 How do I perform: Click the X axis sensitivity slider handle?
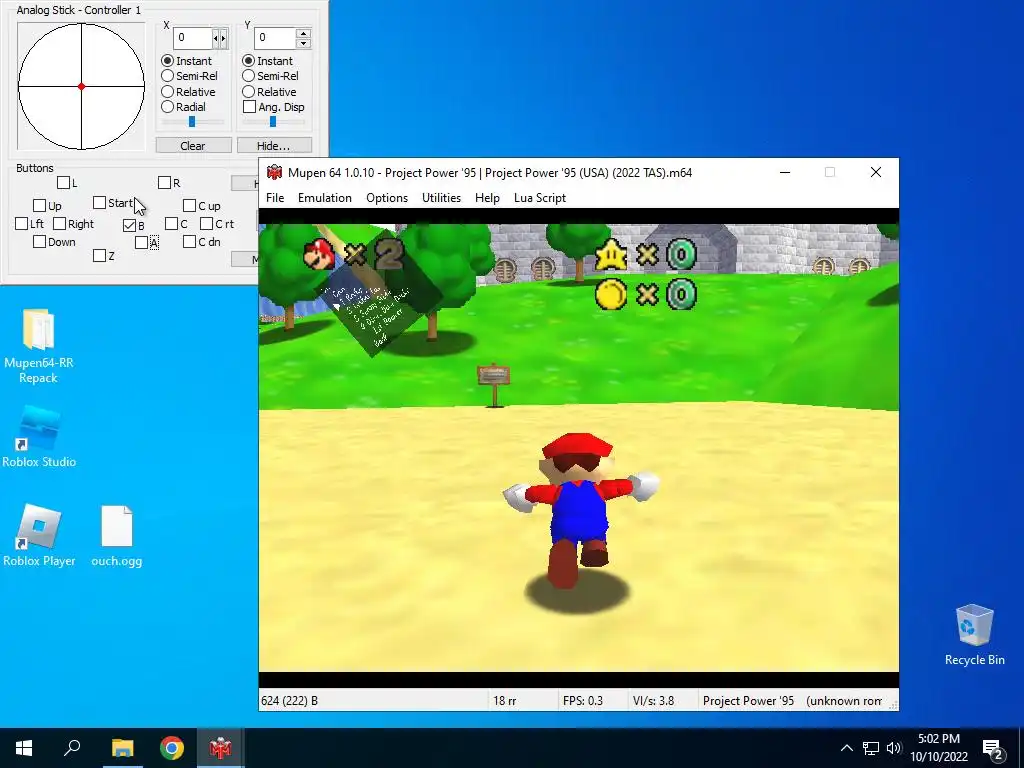192,121
